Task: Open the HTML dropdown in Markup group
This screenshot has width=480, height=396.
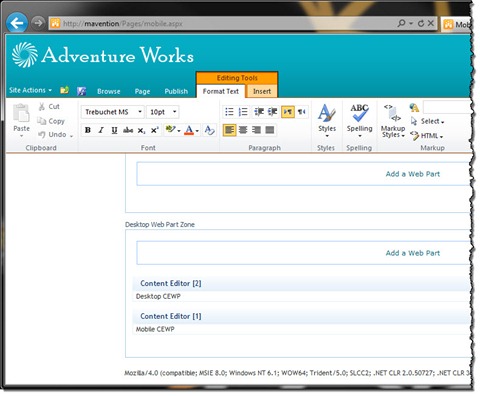Action: click(x=427, y=136)
